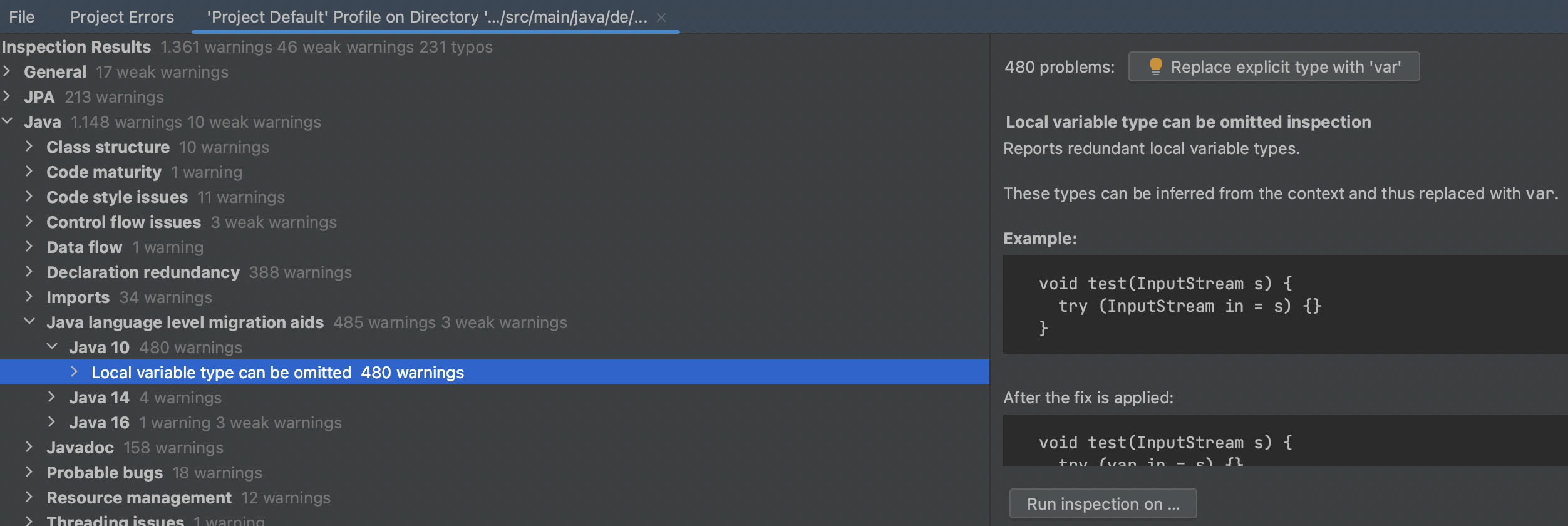Switch to the Project Errors tab

(122, 17)
